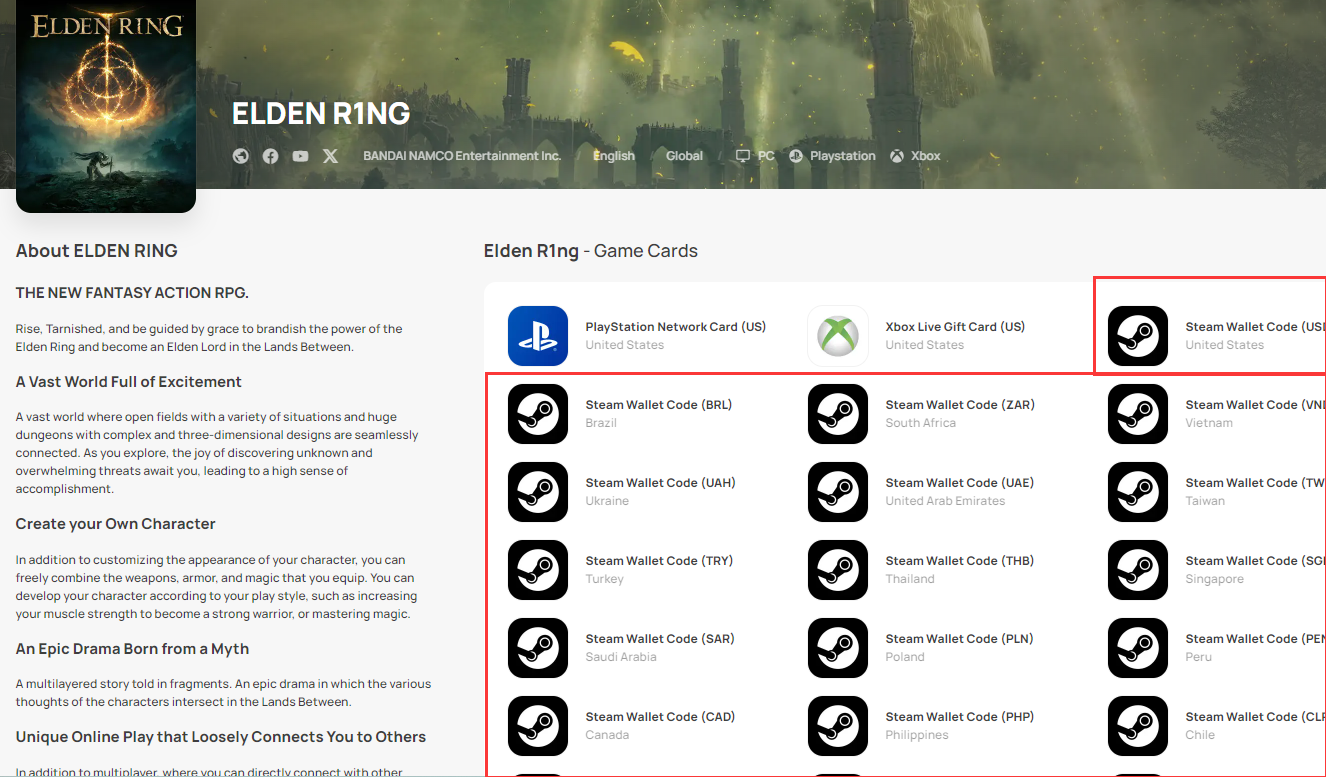The height and width of the screenshot is (777, 1326).
Task: Click the Xbox Live Gift Card logo icon
Action: click(838, 336)
